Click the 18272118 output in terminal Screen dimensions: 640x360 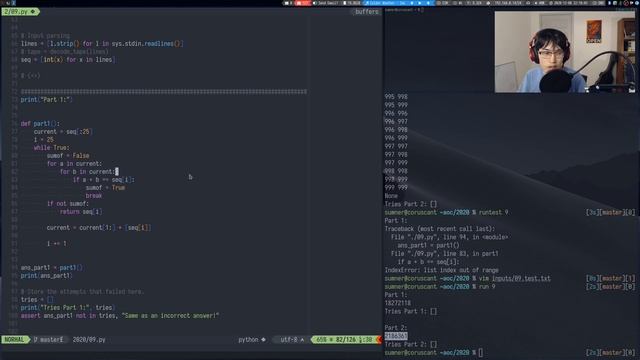[398, 303]
